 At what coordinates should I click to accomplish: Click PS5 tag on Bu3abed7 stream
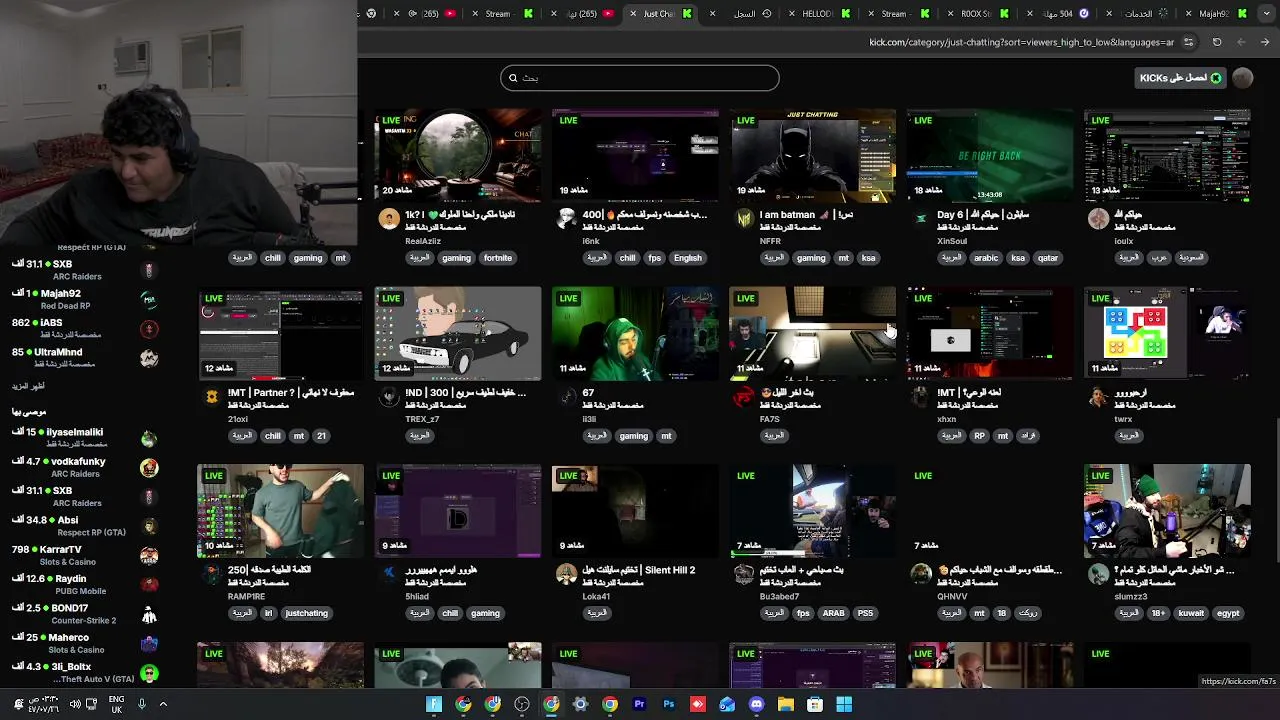point(865,613)
